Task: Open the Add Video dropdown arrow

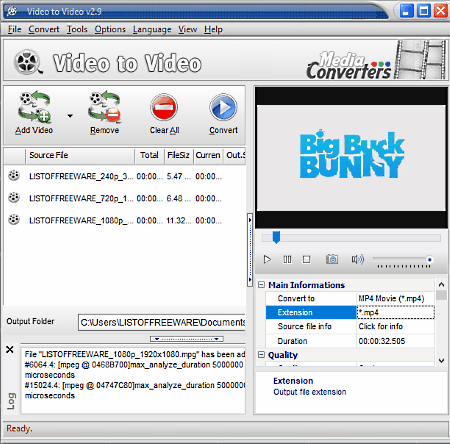Action: [70, 116]
